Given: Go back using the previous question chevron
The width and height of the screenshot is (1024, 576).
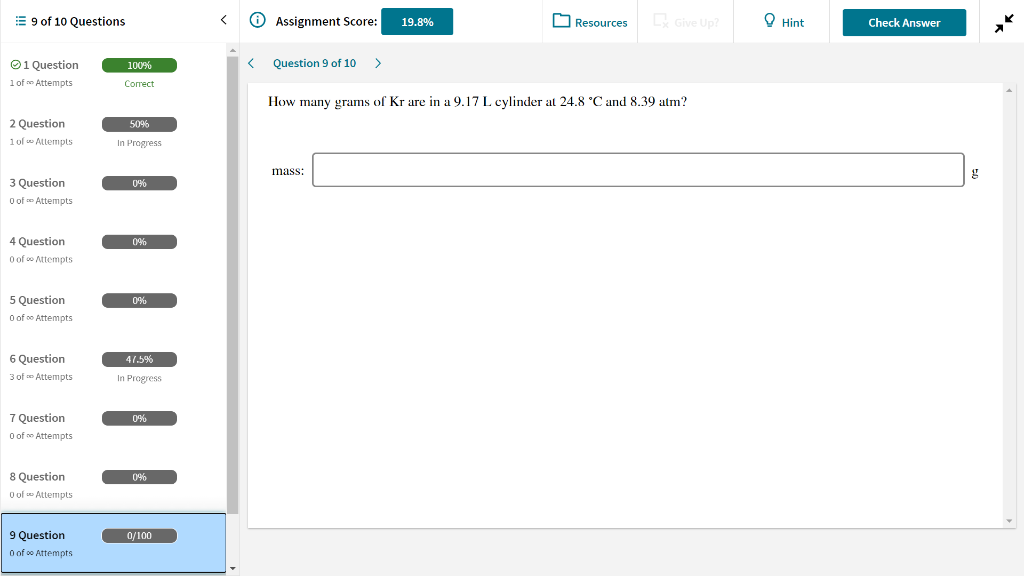Looking at the screenshot, I should [251, 62].
